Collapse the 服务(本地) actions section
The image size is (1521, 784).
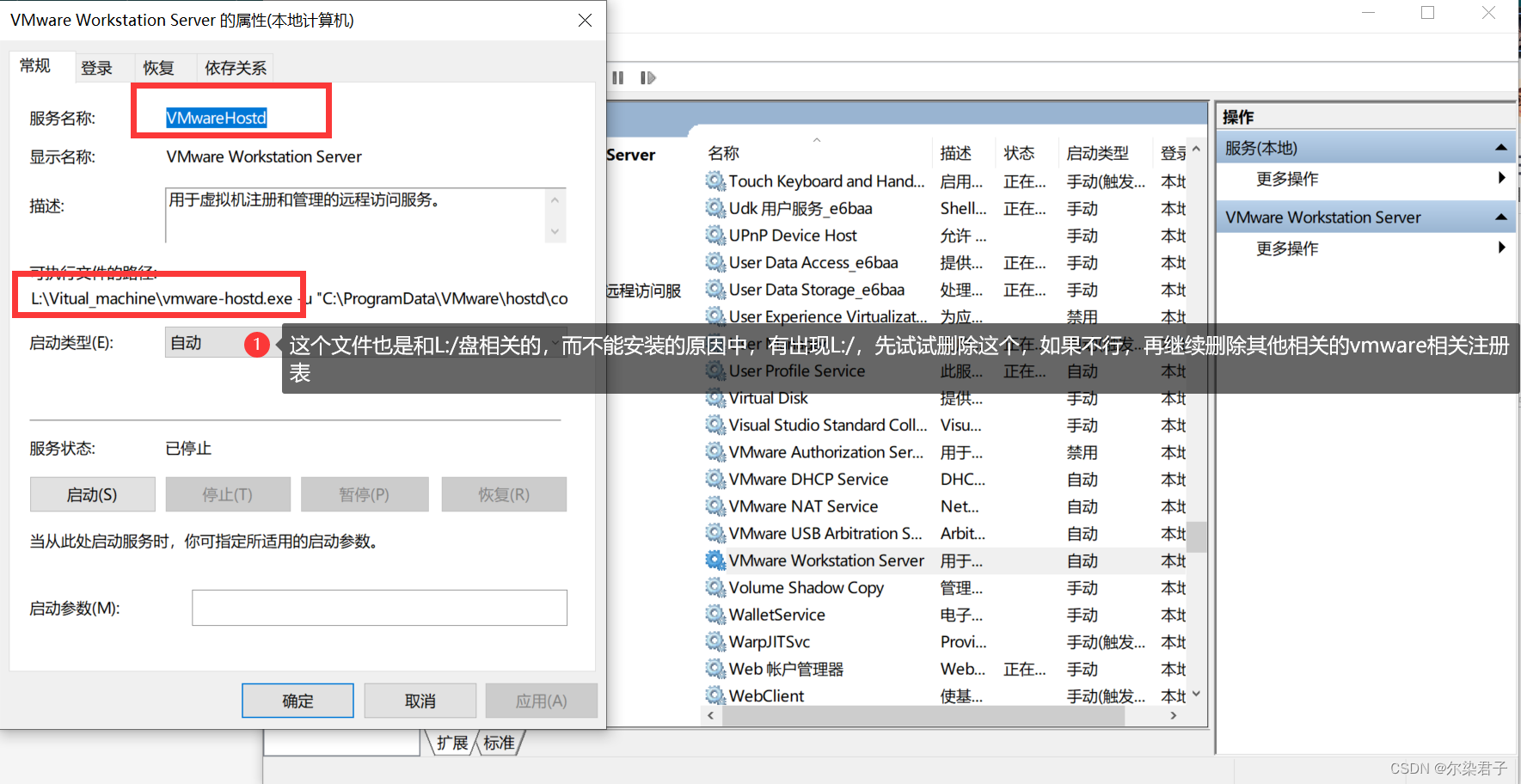(x=1500, y=148)
